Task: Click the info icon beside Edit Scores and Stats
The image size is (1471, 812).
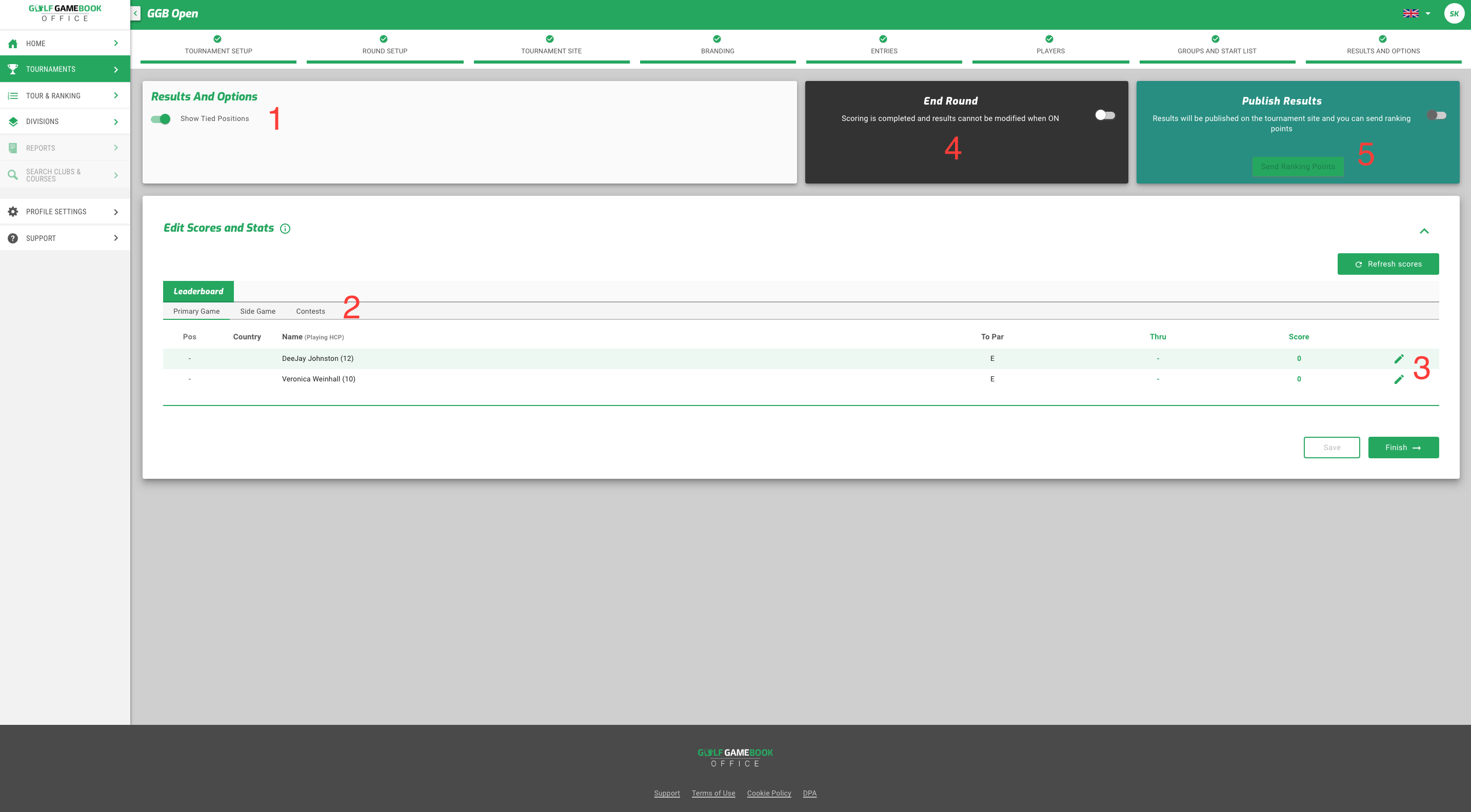Action: (285, 228)
